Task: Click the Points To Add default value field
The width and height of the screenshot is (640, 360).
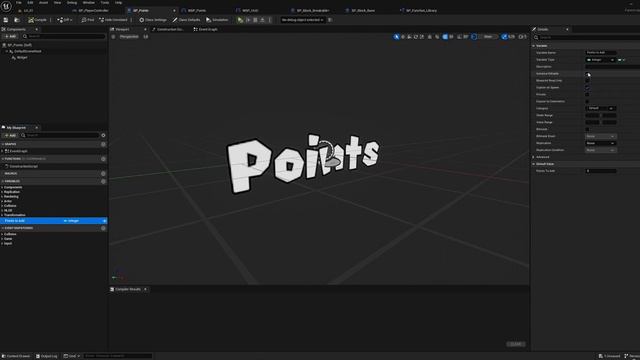Action: click(x=601, y=171)
